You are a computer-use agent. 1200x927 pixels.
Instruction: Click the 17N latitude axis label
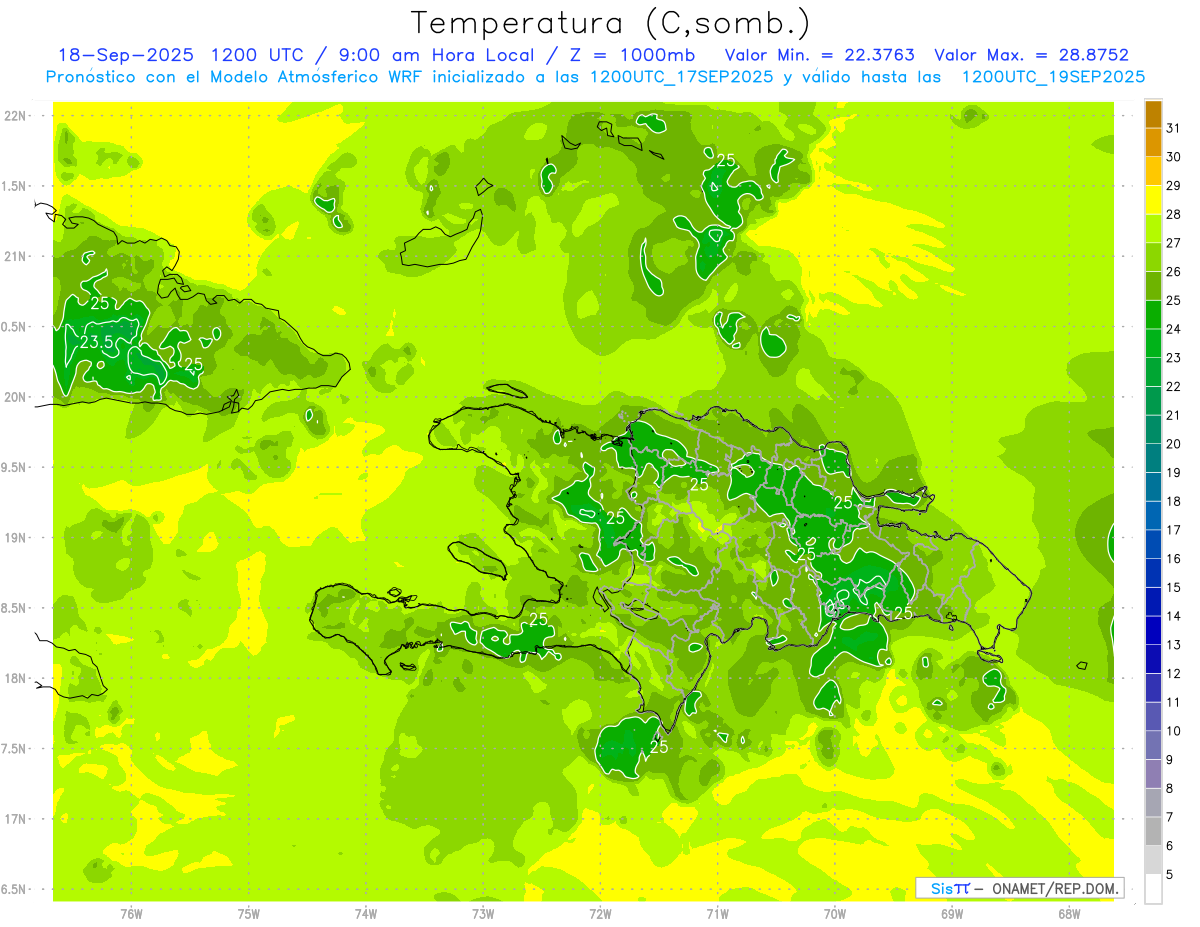tap(17, 819)
